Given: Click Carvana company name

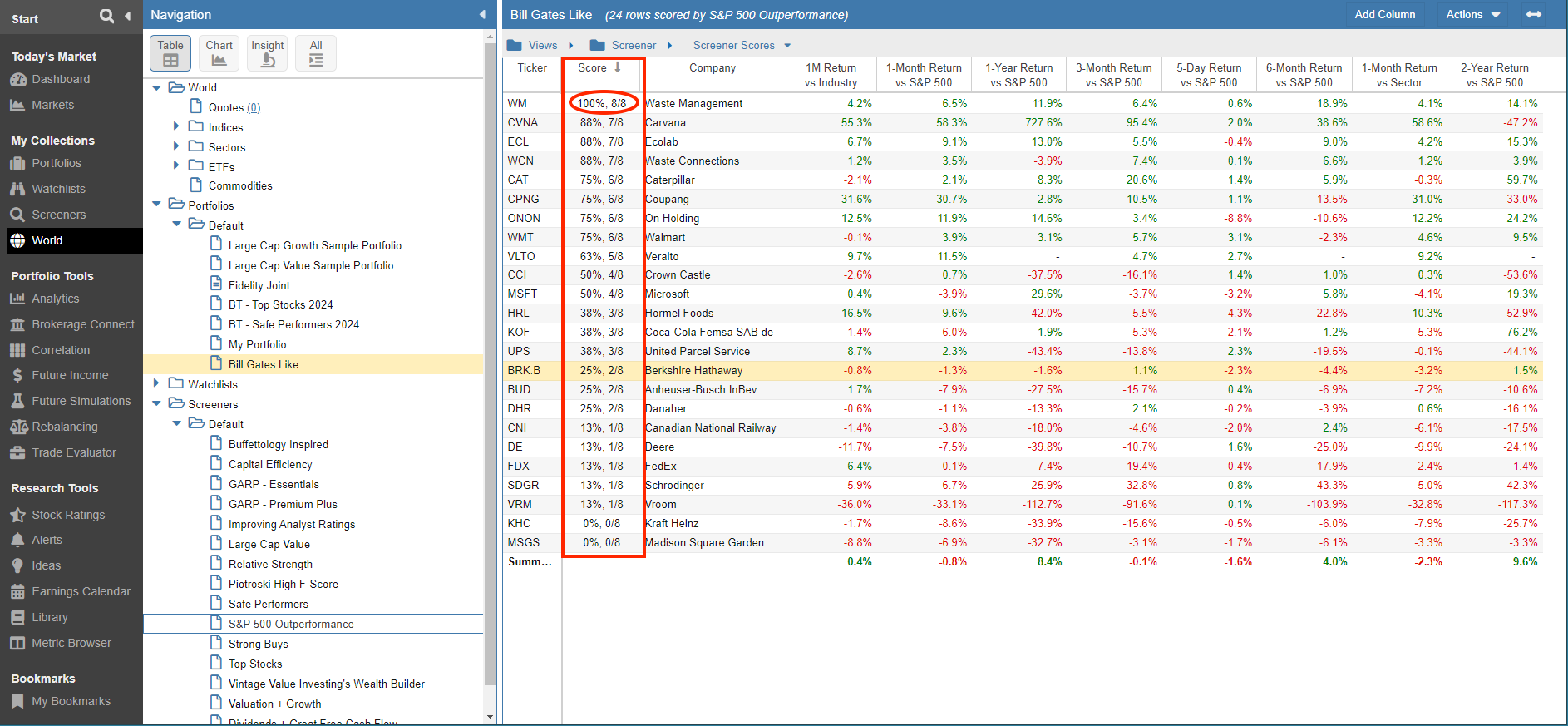Looking at the screenshot, I should (666, 122).
